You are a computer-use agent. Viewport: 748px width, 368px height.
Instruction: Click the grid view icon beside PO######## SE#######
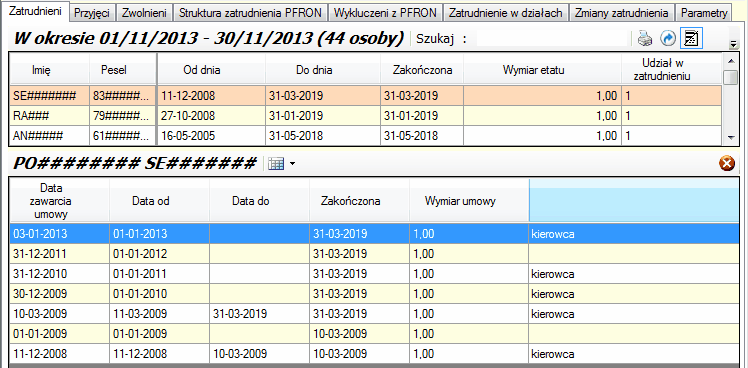276,164
